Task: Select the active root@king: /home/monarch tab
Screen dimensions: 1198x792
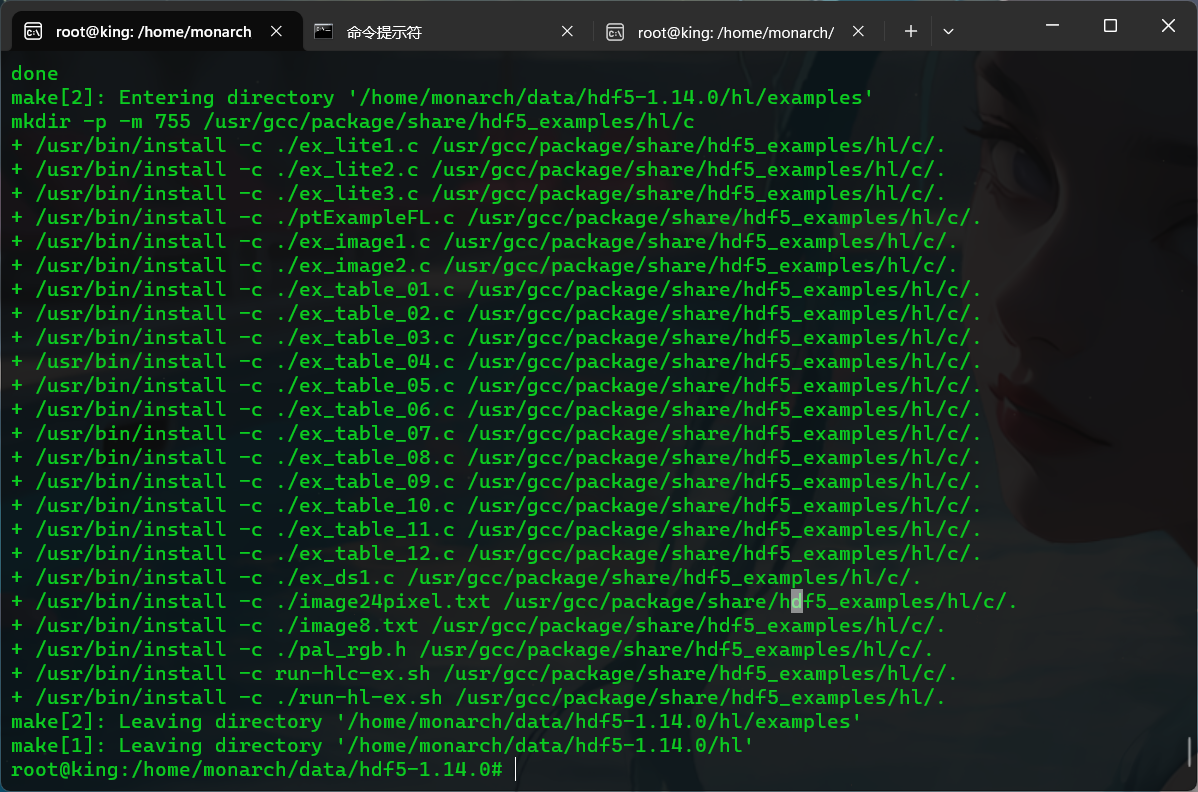Action: pyautogui.click(x=154, y=32)
